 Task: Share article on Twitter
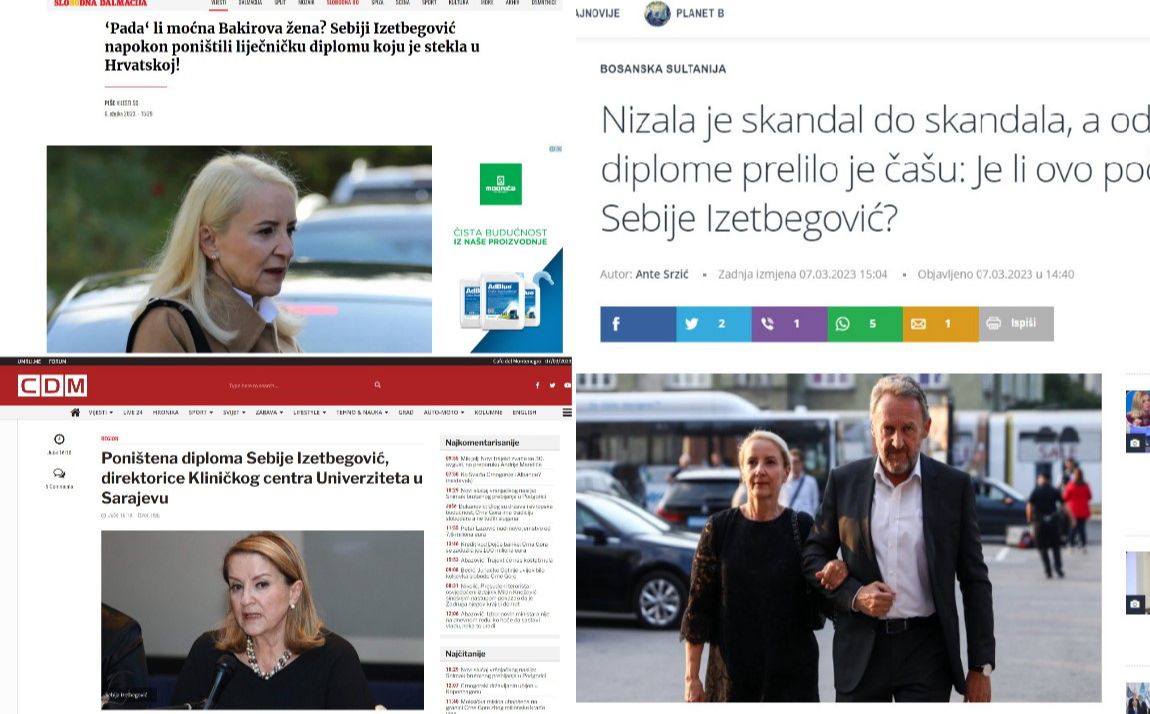714,323
